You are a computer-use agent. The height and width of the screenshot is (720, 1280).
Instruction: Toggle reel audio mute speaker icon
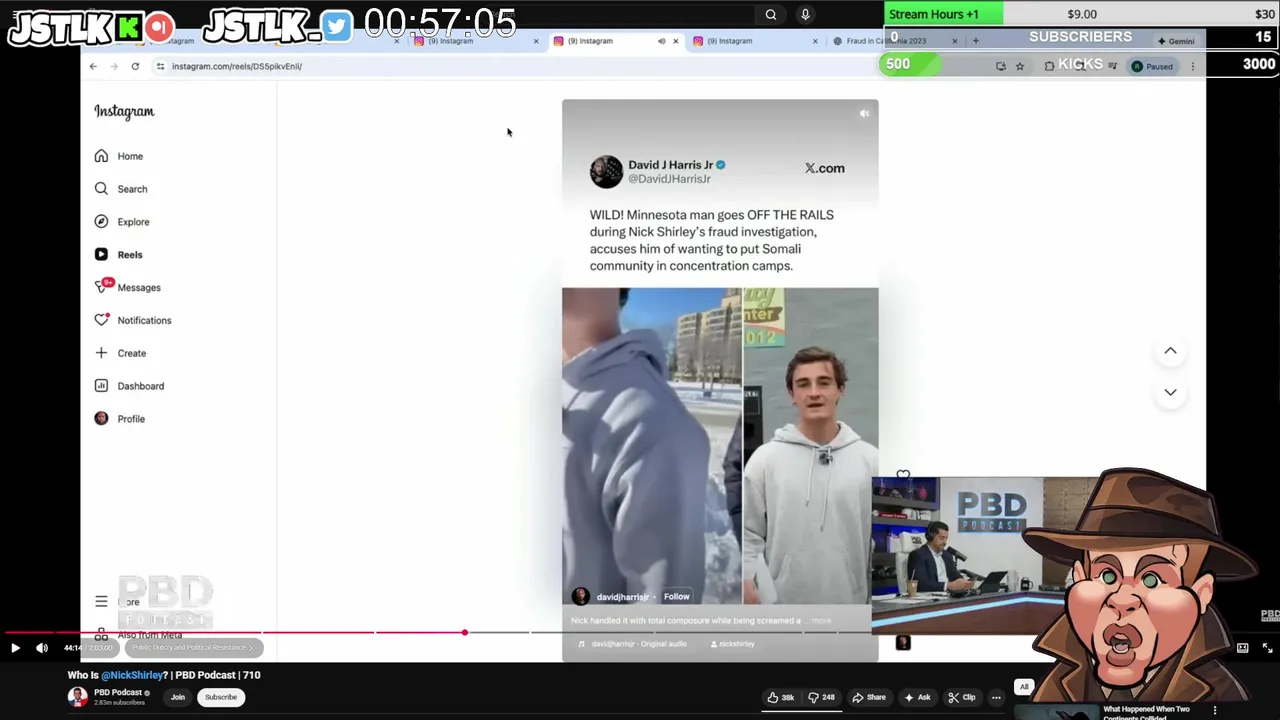click(864, 113)
